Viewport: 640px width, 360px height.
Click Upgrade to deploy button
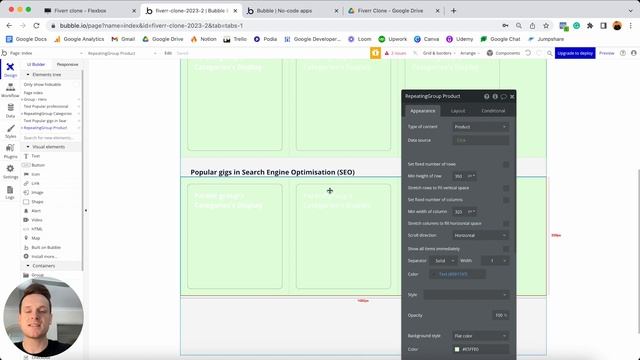point(575,53)
